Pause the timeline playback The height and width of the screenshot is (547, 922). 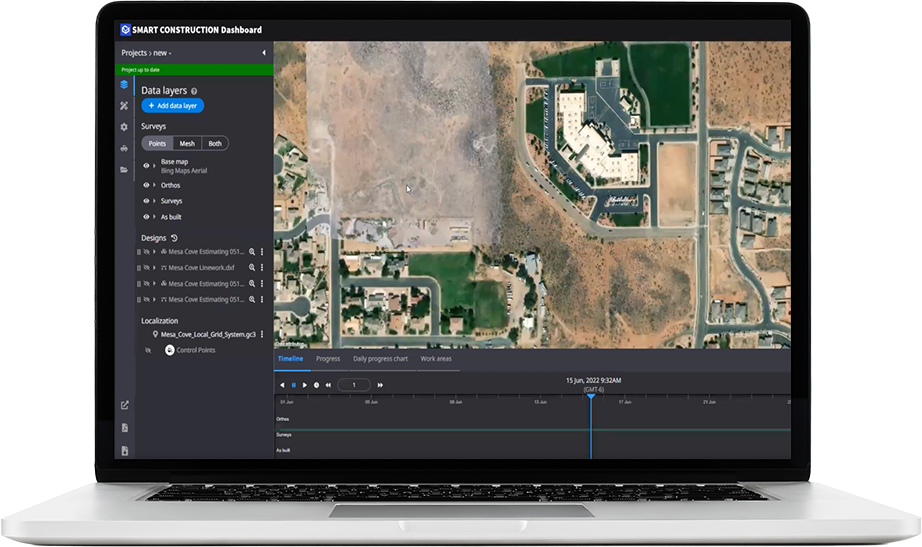[x=294, y=385]
